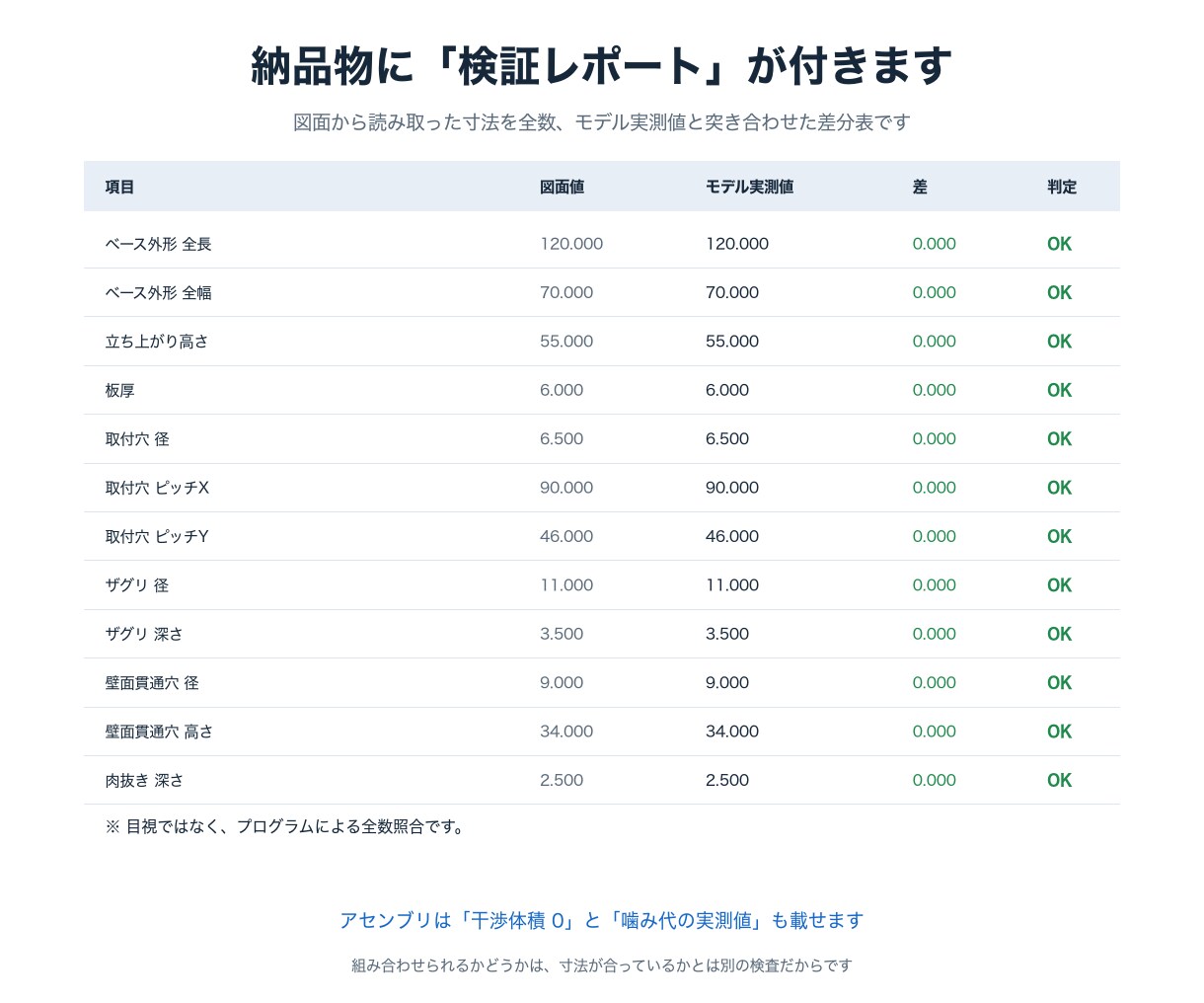The image size is (1204, 1003).
Task: Click the モデル実測値 column header
Action: 749,187
